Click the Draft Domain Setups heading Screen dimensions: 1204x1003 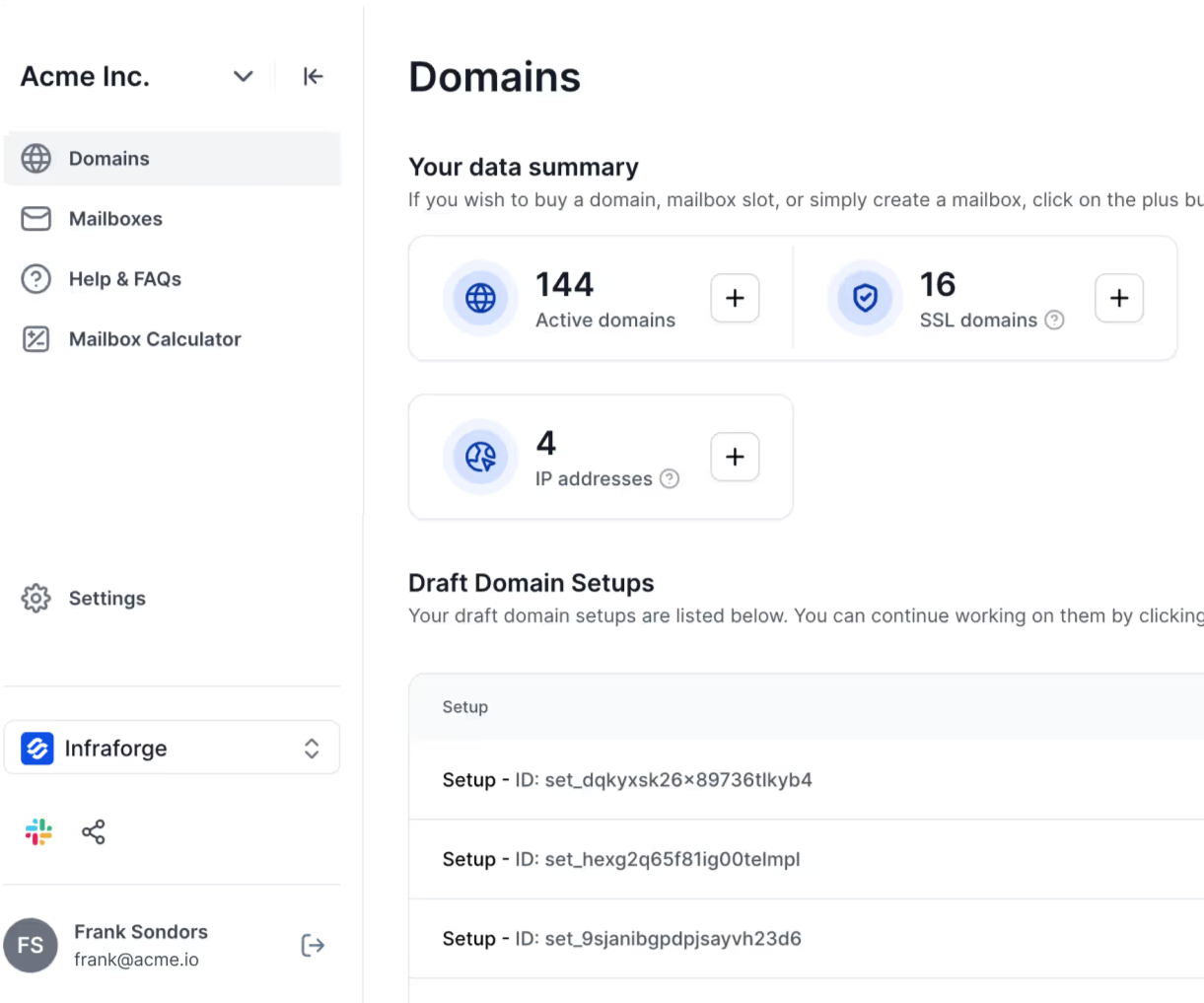531,583
